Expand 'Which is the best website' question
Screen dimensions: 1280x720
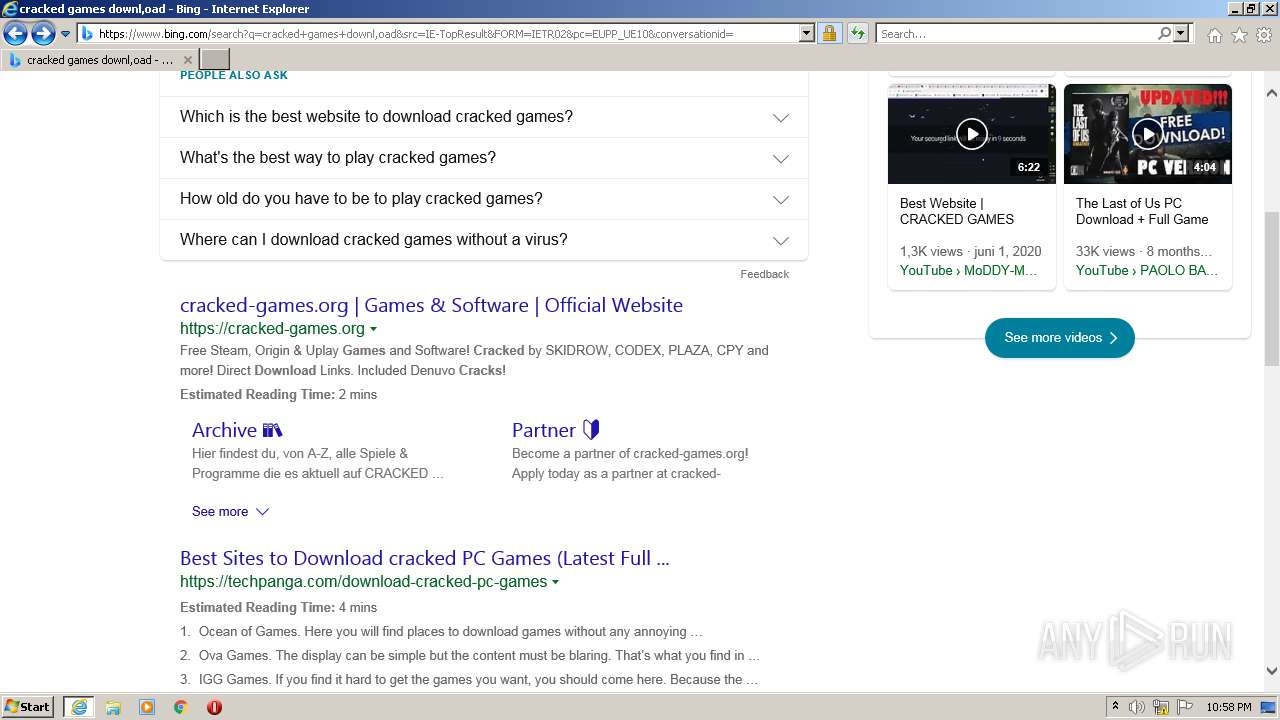click(484, 117)
